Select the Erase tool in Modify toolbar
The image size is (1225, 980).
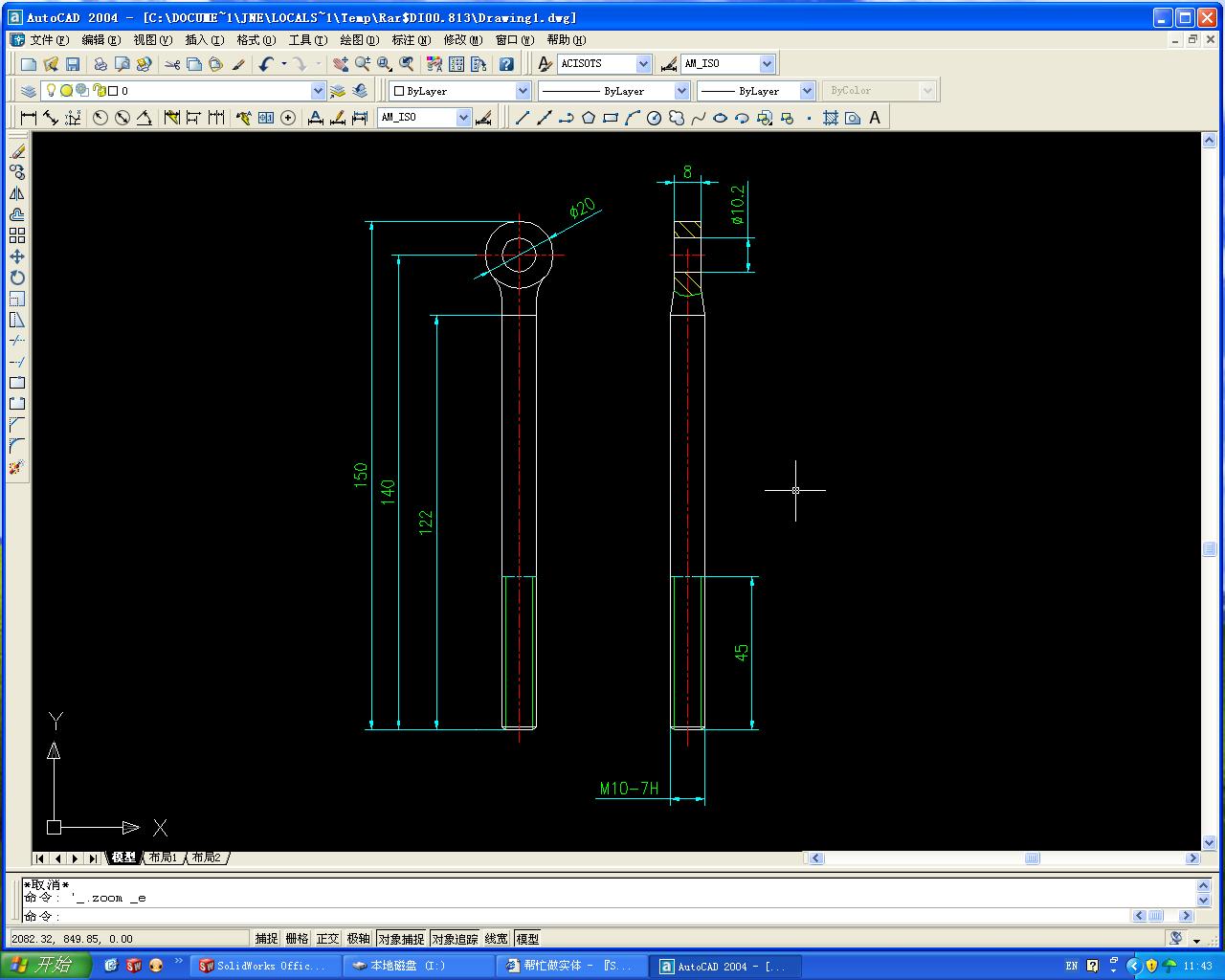point(17,151)
